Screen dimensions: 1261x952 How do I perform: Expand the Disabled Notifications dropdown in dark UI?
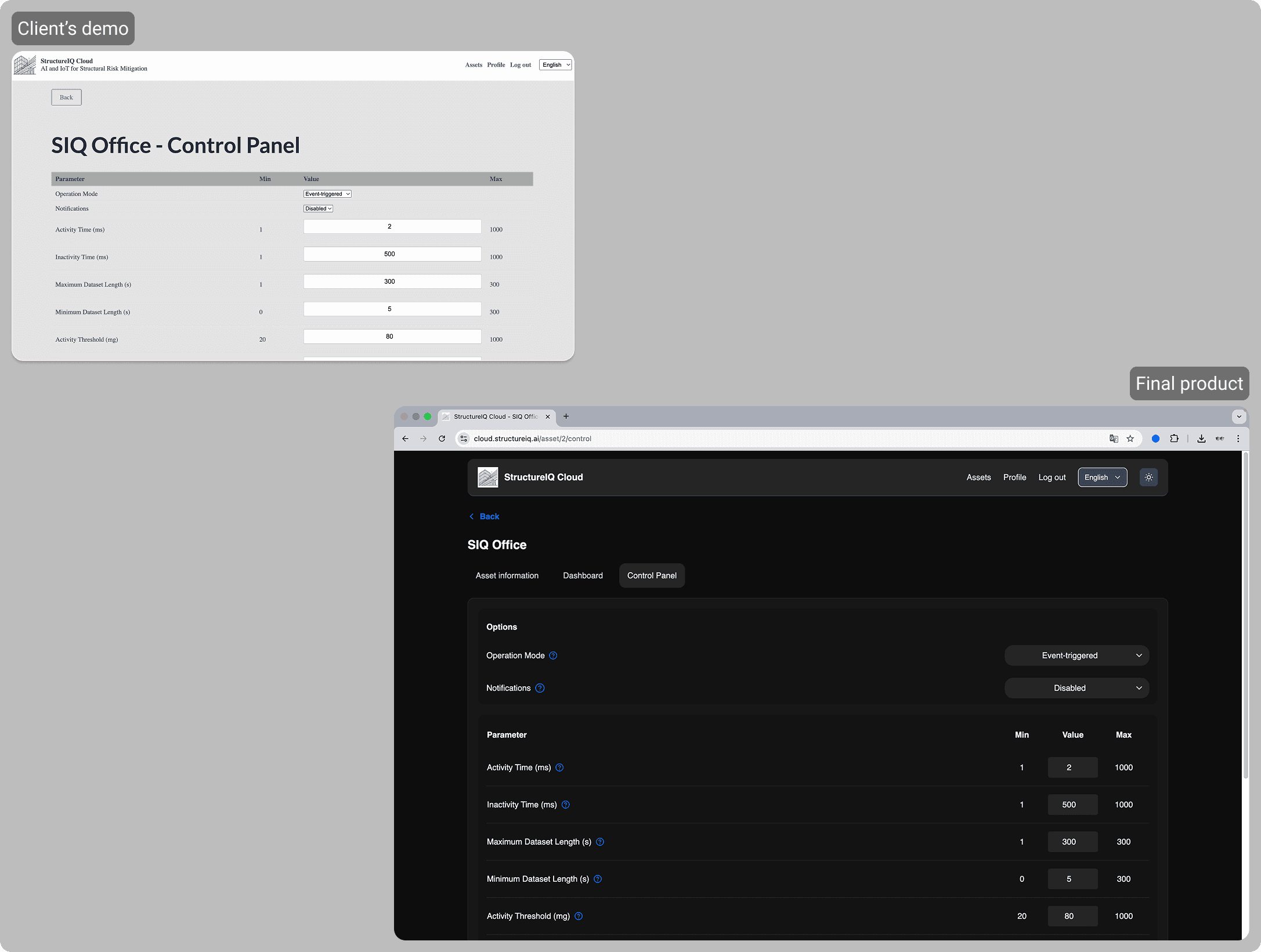(1076, 688)
